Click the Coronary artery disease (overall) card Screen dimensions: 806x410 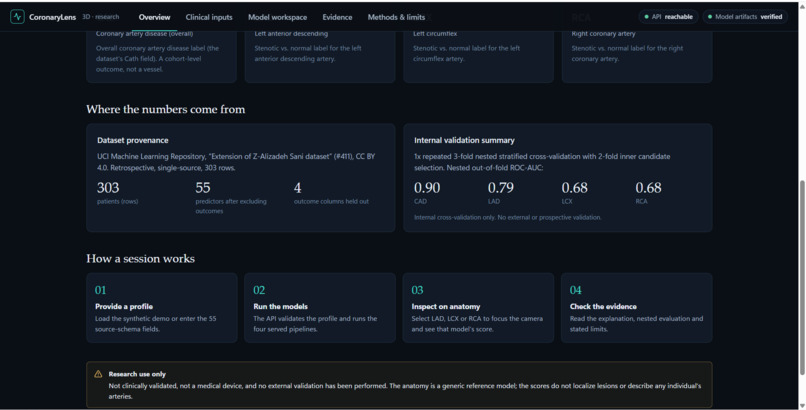pos(161,55)
